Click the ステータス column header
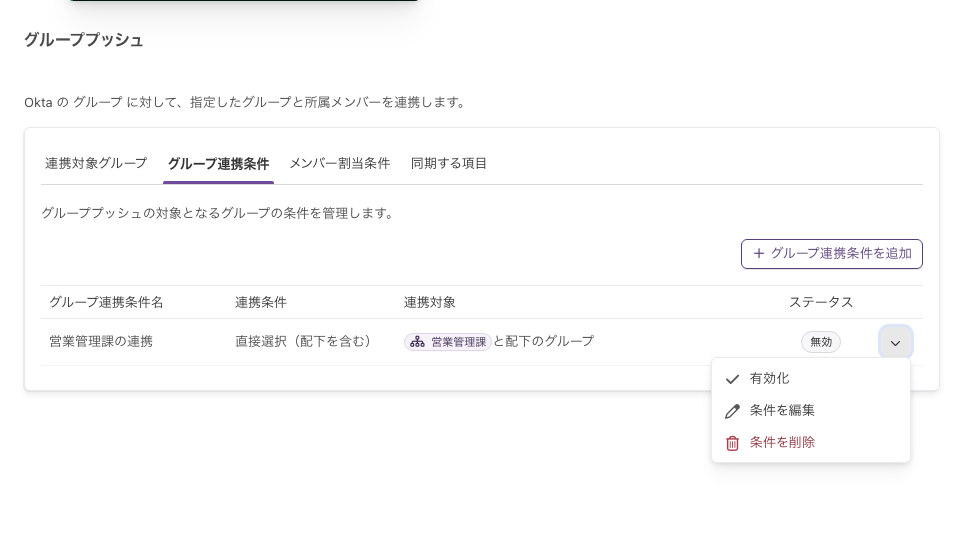Image resolution: width=964 pixels, height=560 pixels. (821, 302)
